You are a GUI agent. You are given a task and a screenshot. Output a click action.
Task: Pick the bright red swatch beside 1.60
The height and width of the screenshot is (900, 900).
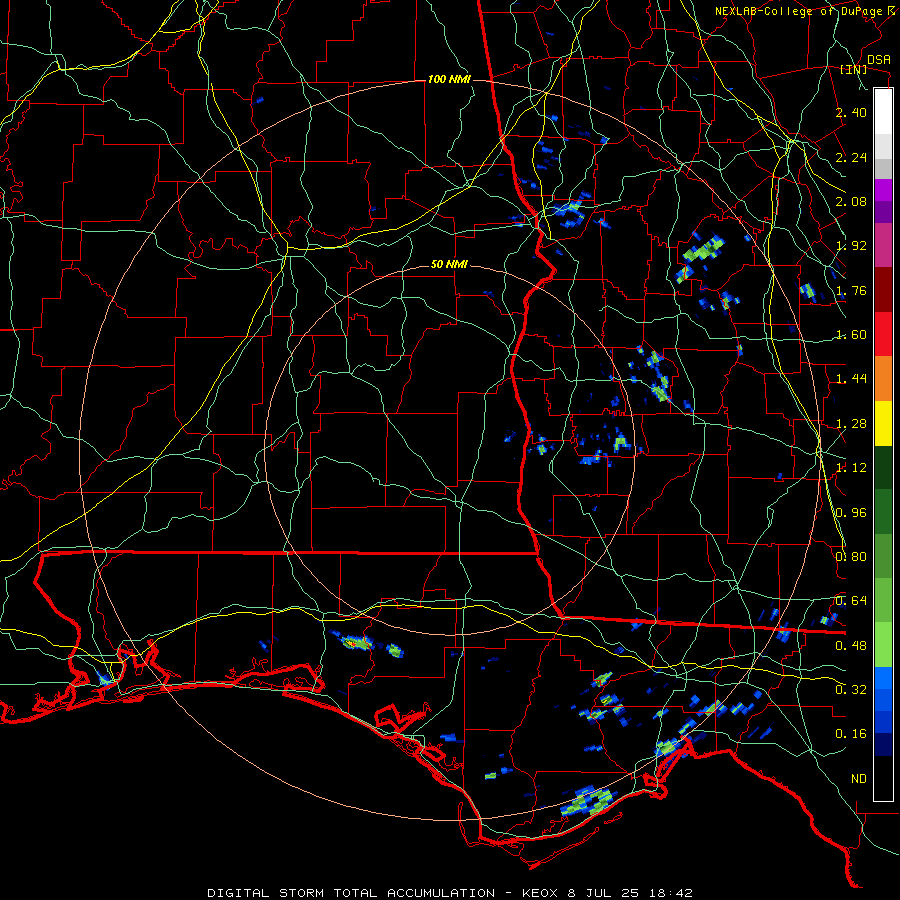tap(883, 334)
